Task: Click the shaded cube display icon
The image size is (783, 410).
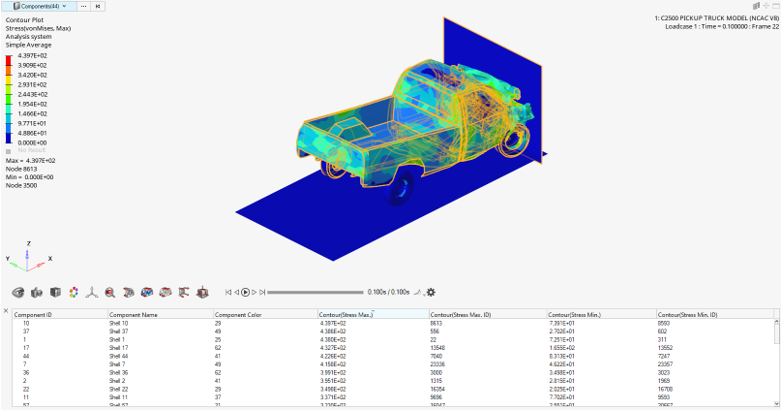Action: coord(54,292)
